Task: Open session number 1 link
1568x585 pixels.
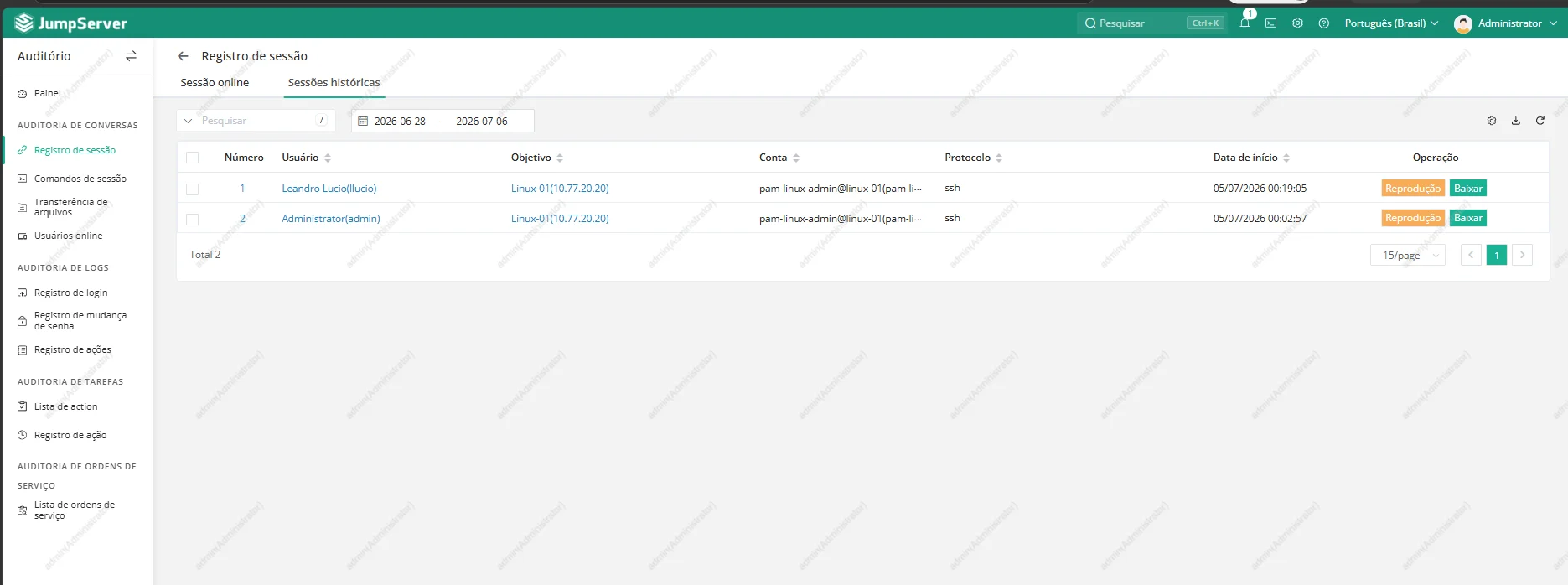Action: [242, 189]
